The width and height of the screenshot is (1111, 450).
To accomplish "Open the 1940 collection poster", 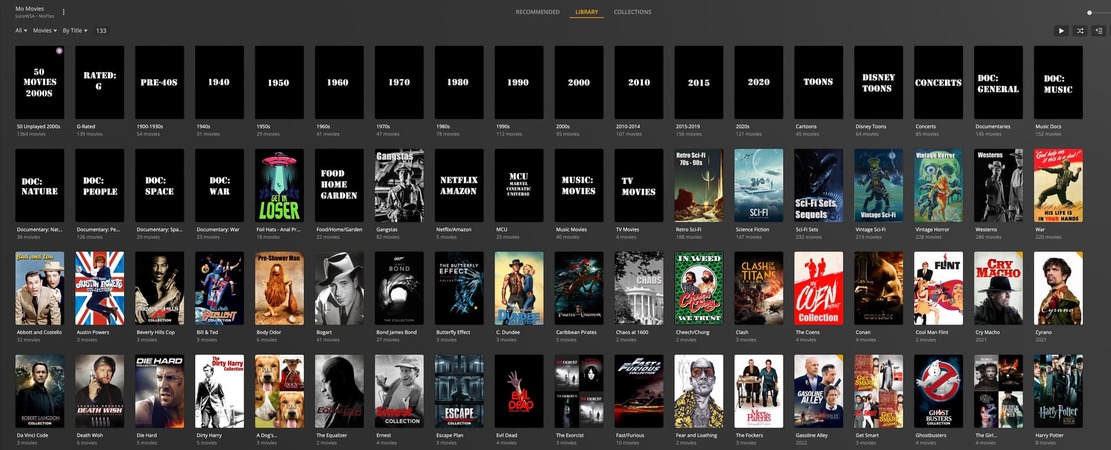I will [x=219, y=82].
